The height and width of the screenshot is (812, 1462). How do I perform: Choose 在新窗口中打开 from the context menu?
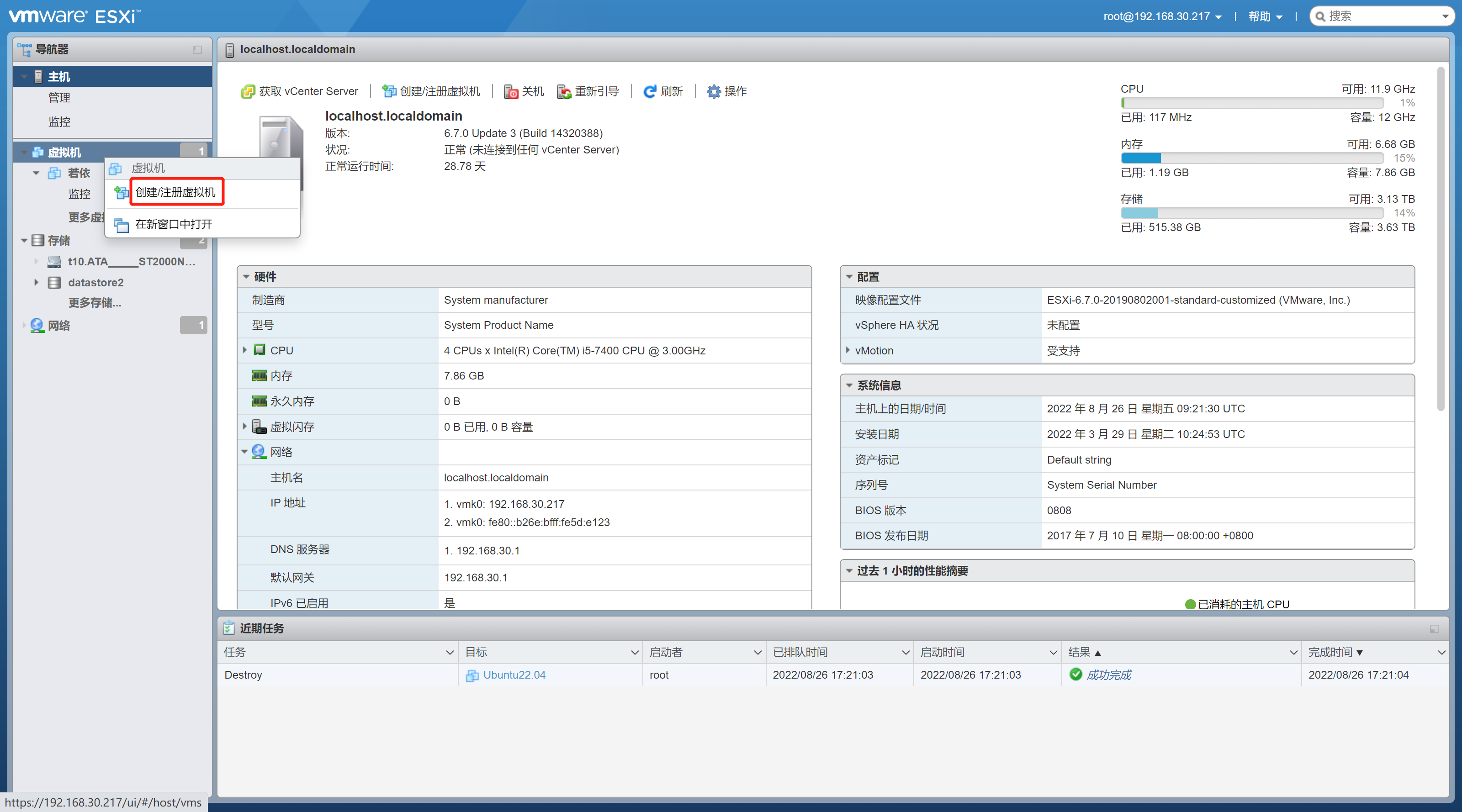coord(174,224)
